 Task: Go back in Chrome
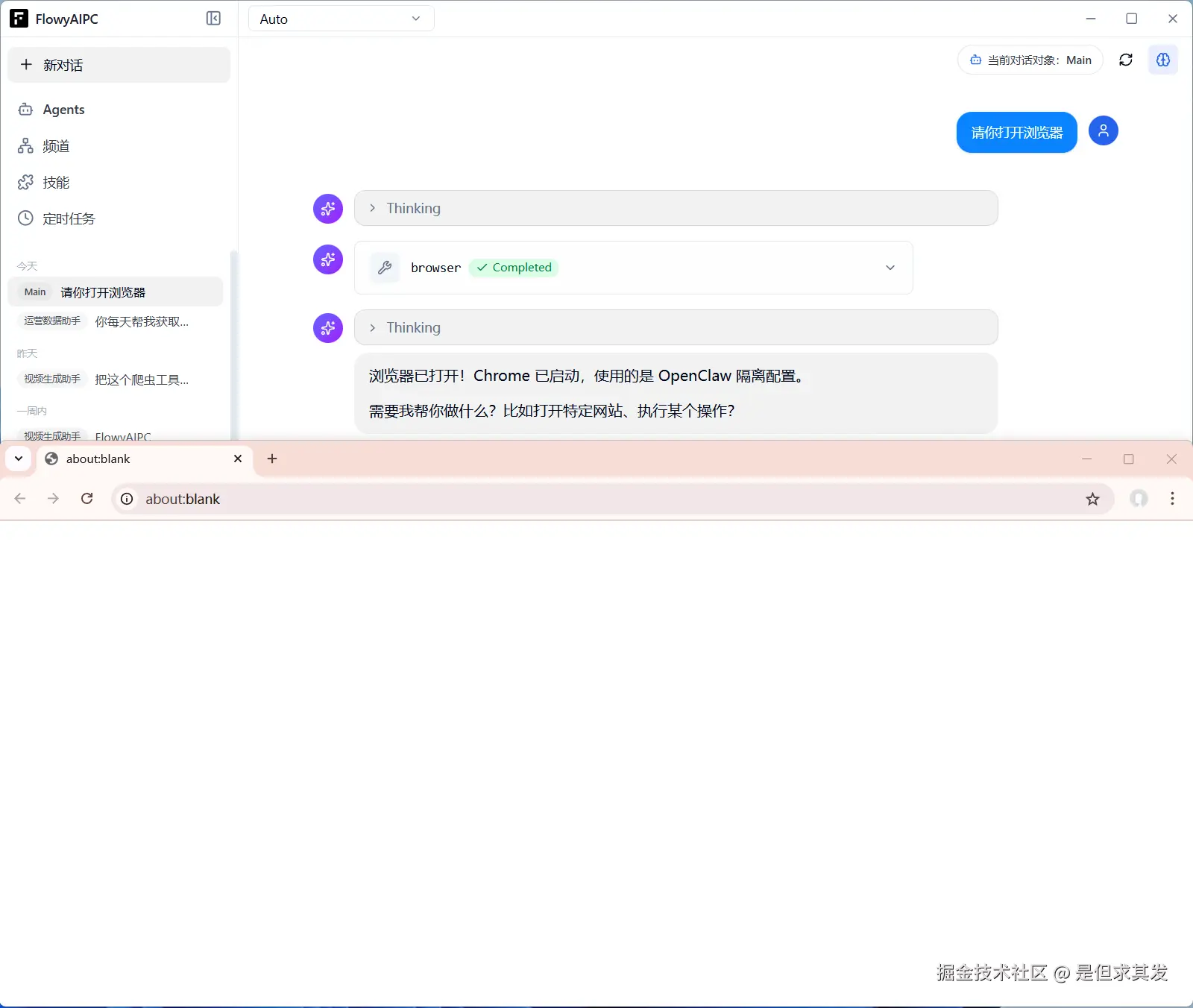20,499
